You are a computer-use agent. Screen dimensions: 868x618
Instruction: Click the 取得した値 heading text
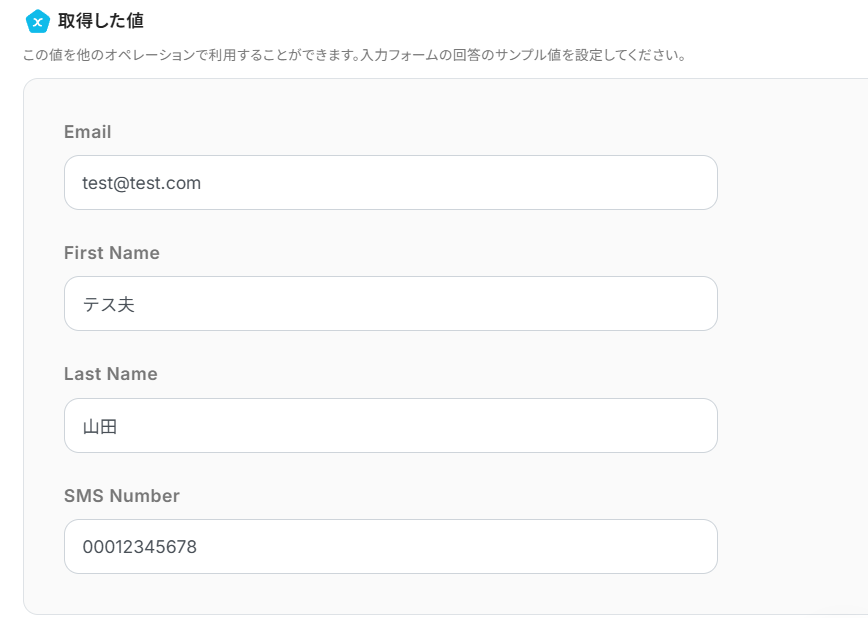[x=100, y=21]
